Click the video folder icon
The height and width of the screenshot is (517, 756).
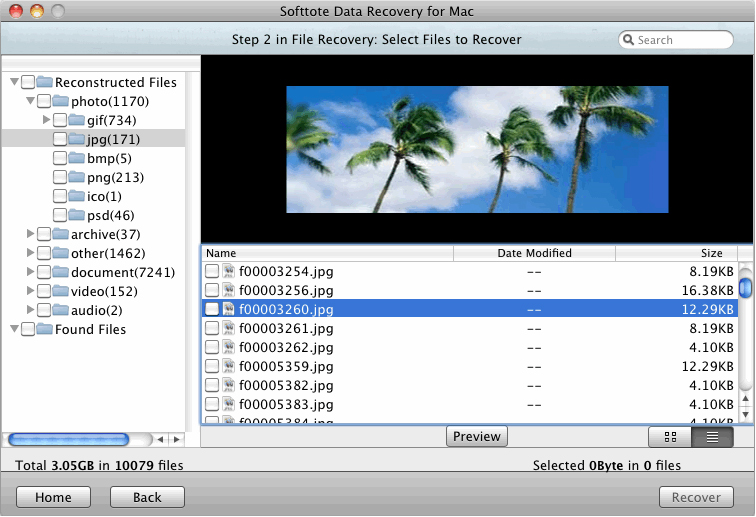(60, 291)
